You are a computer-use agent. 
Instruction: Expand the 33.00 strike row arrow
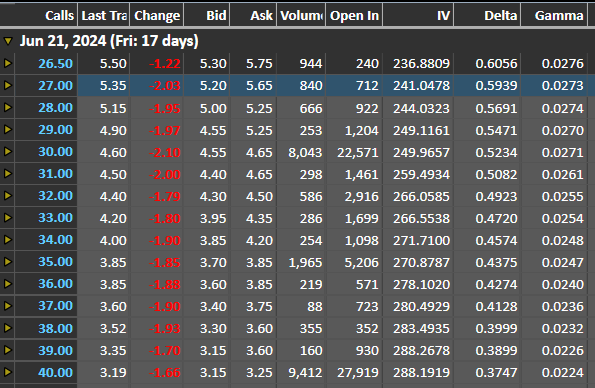(8, 218)
